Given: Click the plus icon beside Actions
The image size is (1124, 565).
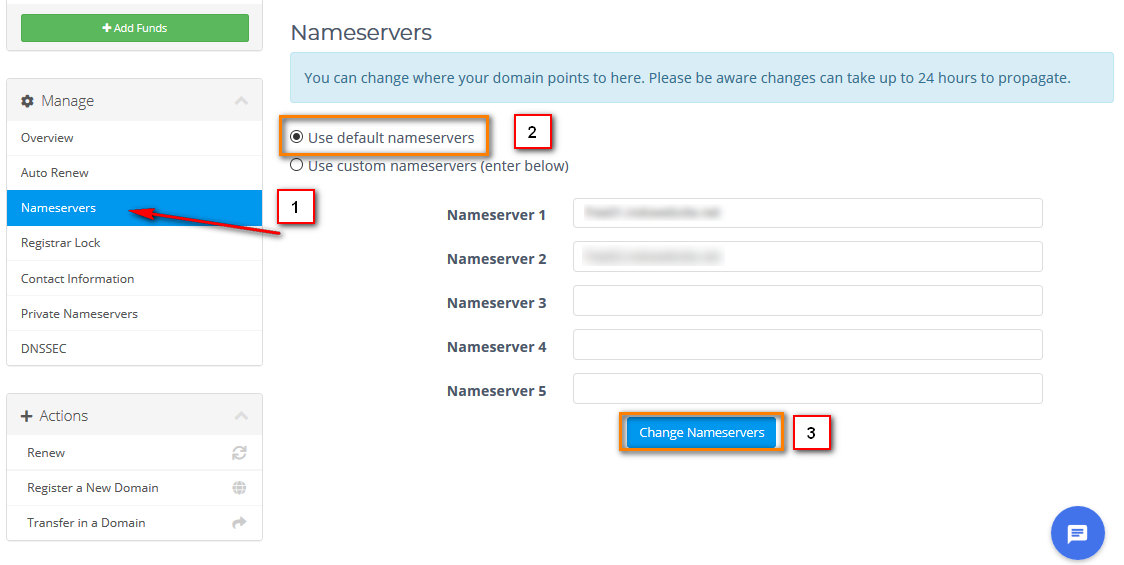Looking at the screenshot, I should 27,416.
